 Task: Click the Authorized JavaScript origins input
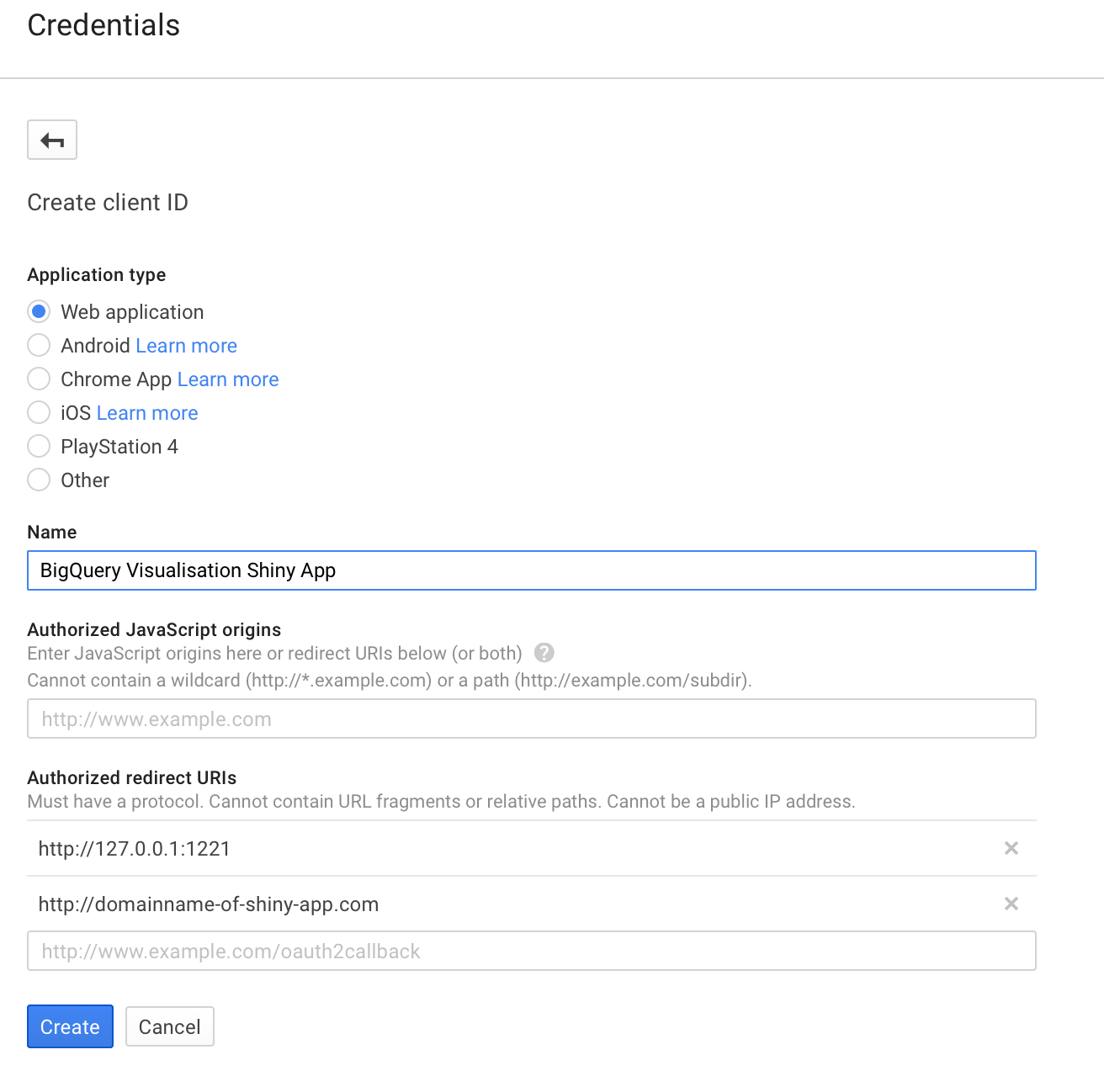click(531, 719)
